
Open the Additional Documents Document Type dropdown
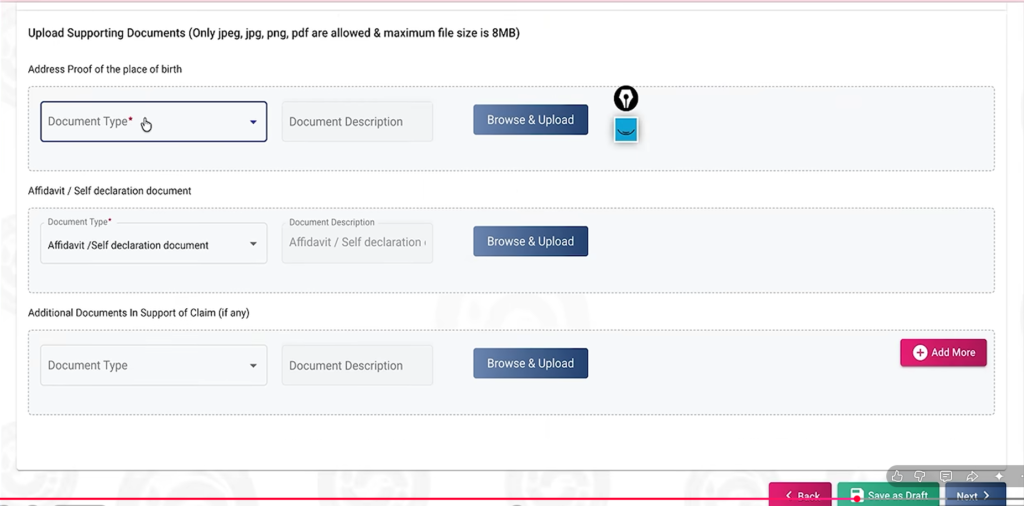click(x=153, y=365)
